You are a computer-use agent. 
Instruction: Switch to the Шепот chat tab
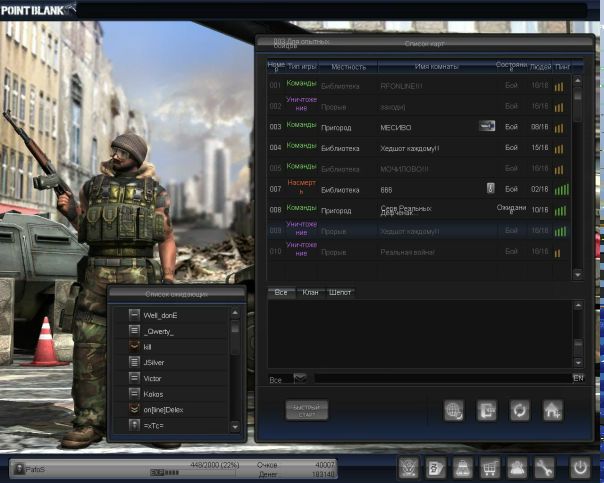341,292
